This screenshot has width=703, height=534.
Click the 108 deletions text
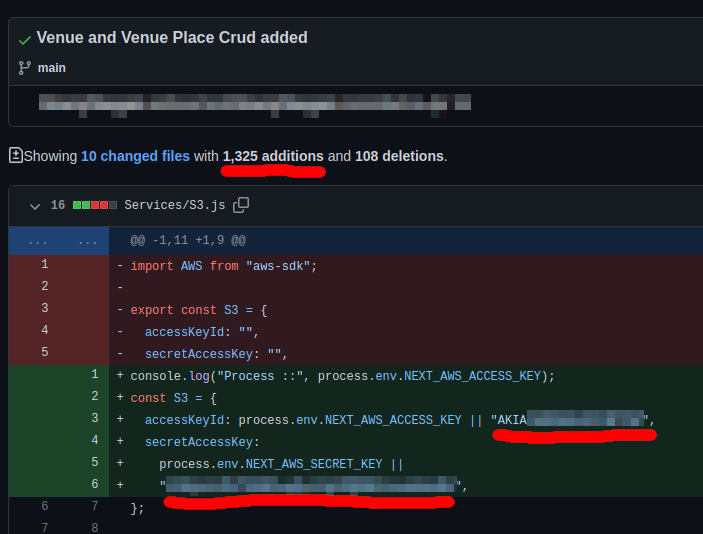(x=399, y=156)
